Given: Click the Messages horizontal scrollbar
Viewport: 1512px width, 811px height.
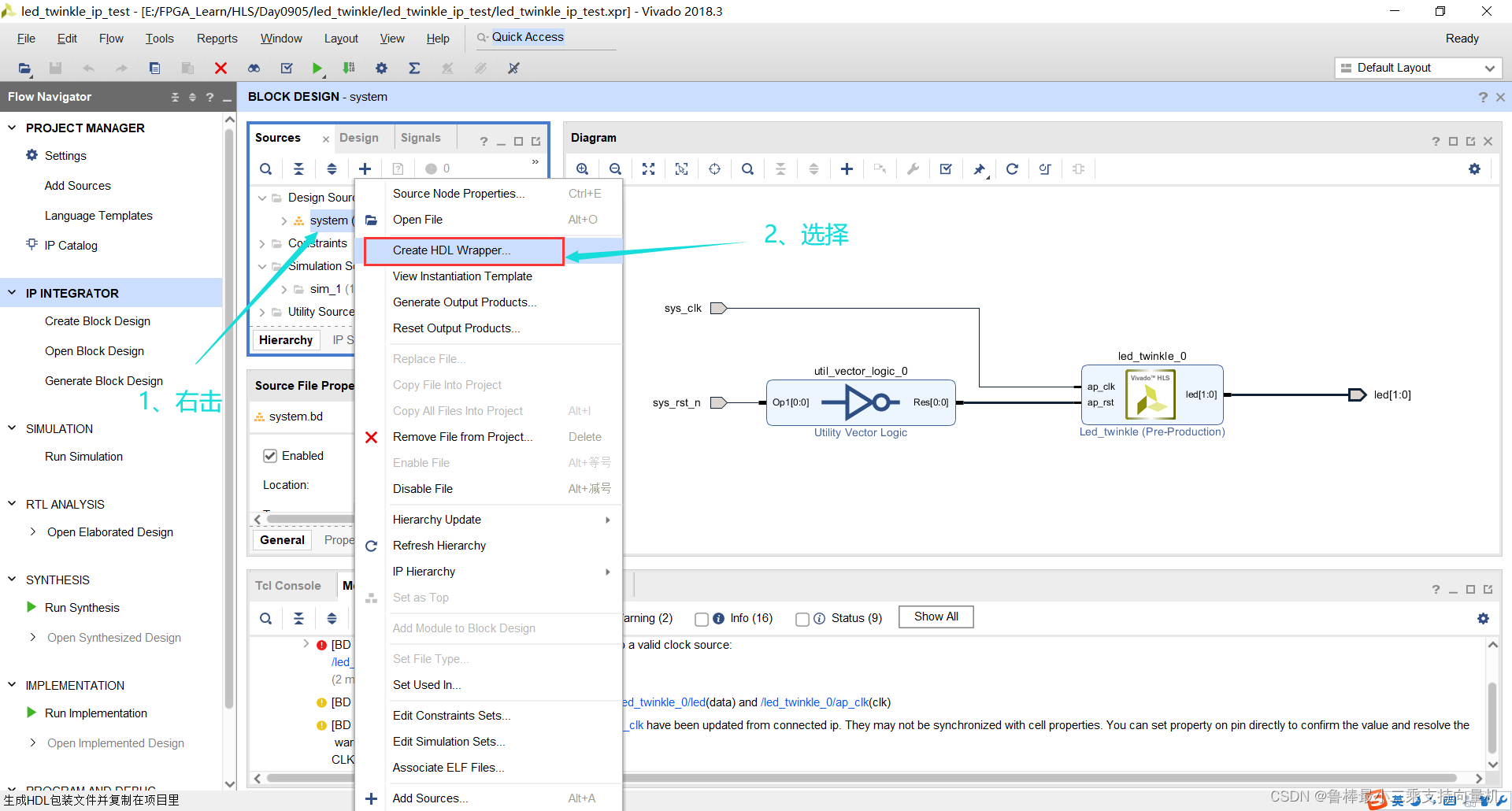Looking at the screenshot, I should (862, 778).
